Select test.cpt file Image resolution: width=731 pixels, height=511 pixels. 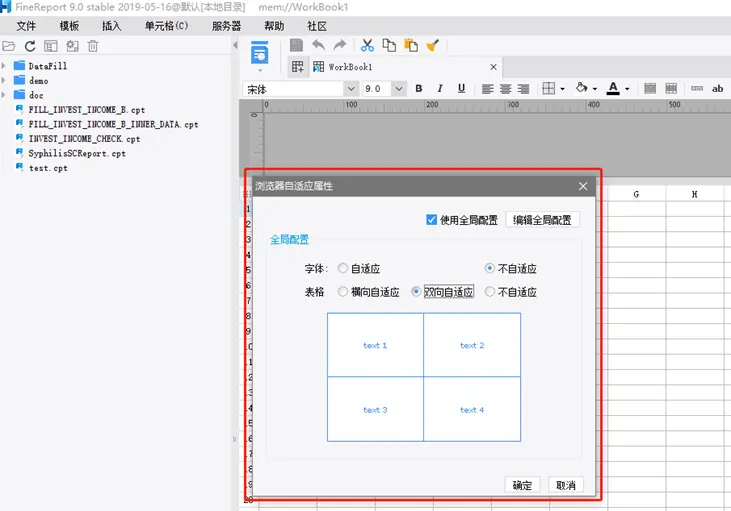click(48, 168)
